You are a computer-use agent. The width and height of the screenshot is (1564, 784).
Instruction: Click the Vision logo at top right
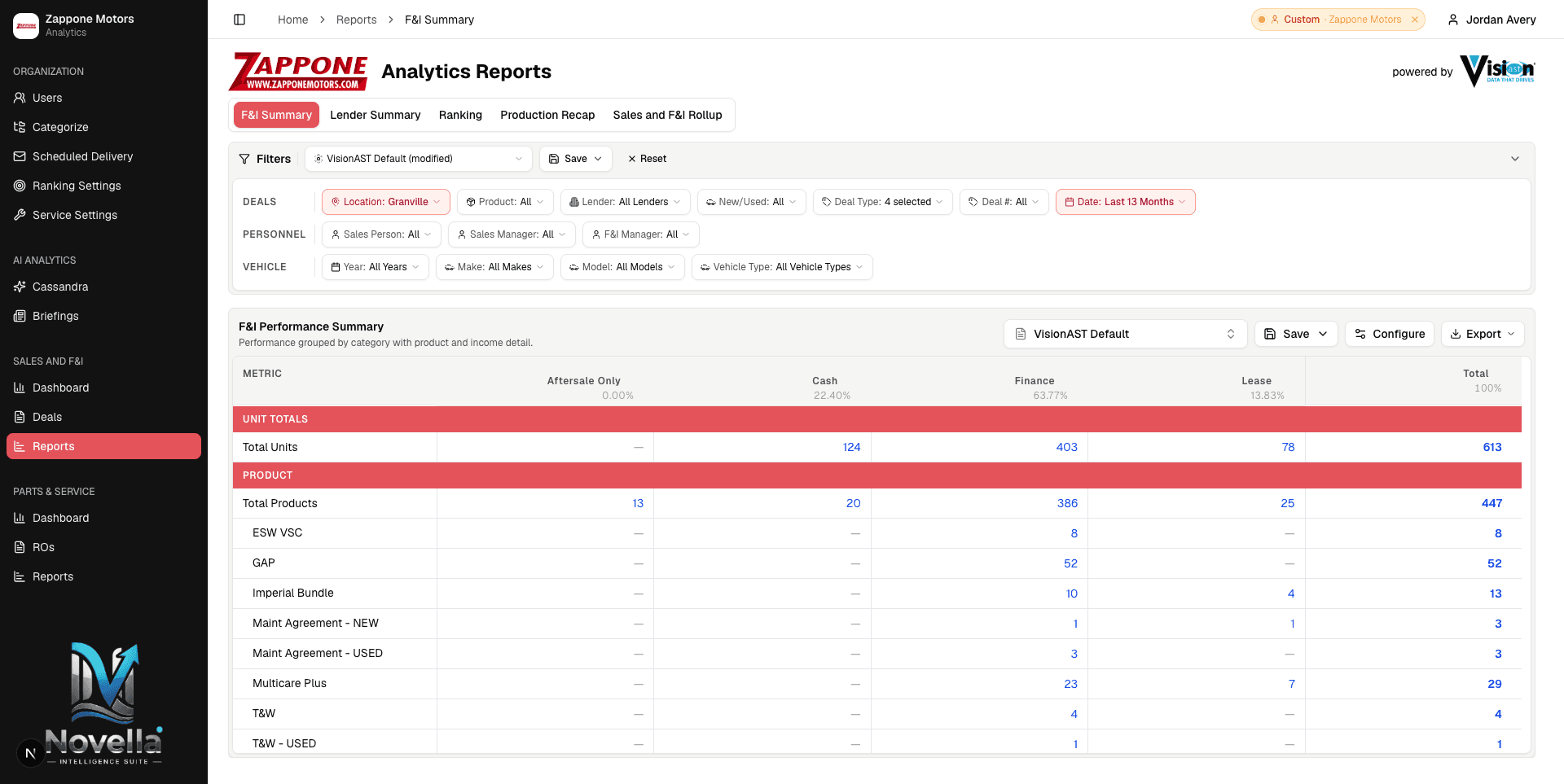tap(1497, 71)
